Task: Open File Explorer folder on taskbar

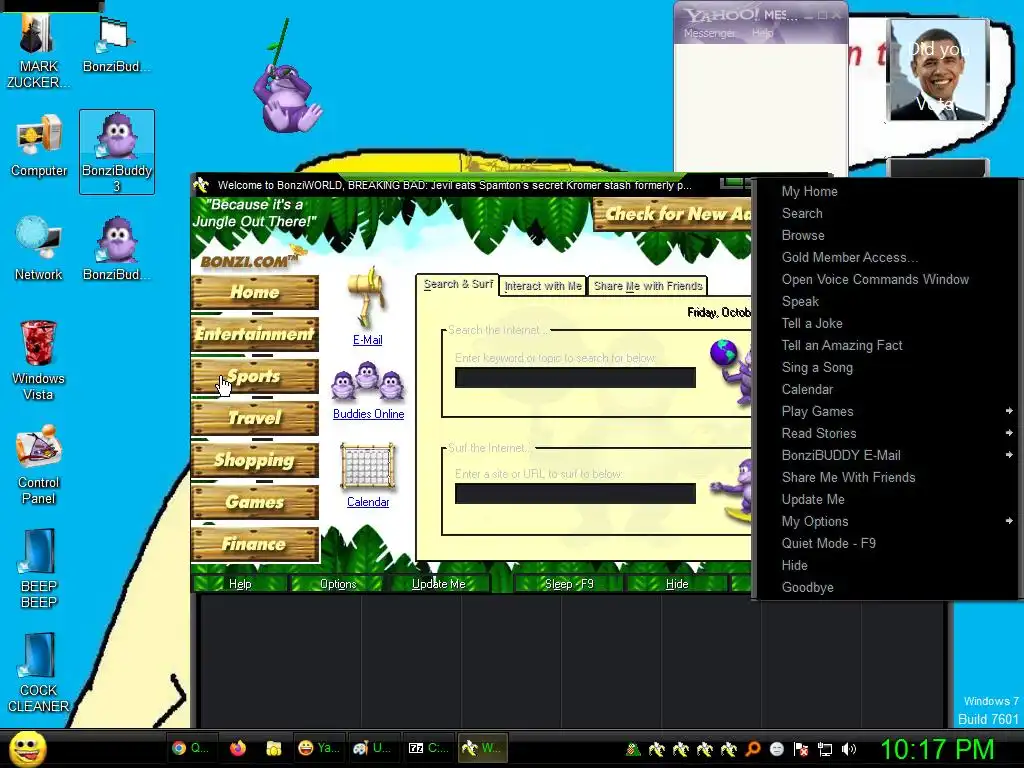Action: click(274, 748)
